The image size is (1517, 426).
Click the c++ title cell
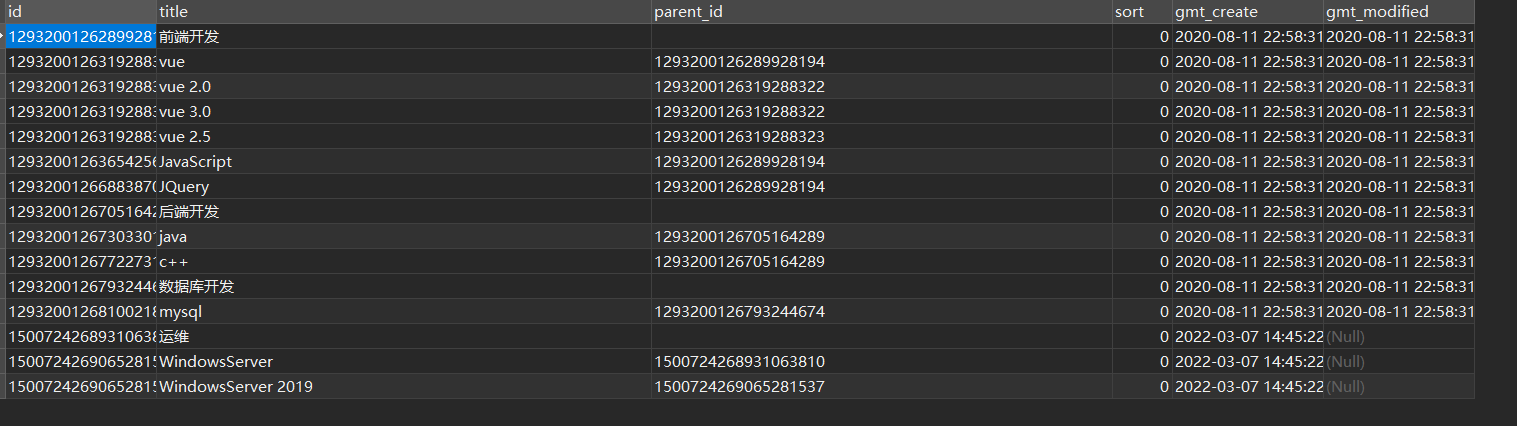[404, 262]
